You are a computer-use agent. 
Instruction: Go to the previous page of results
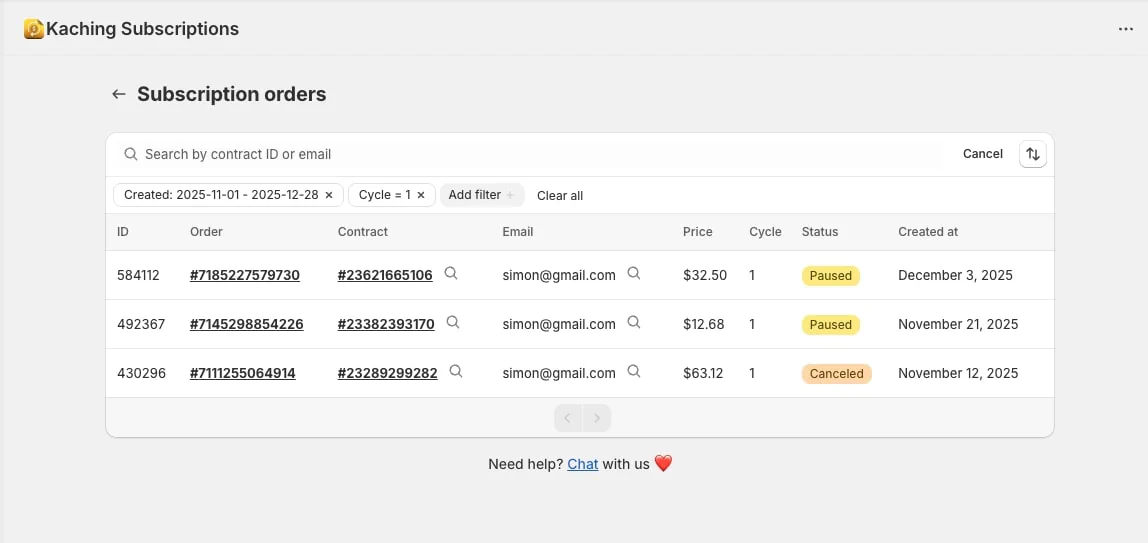pos(568,418)
